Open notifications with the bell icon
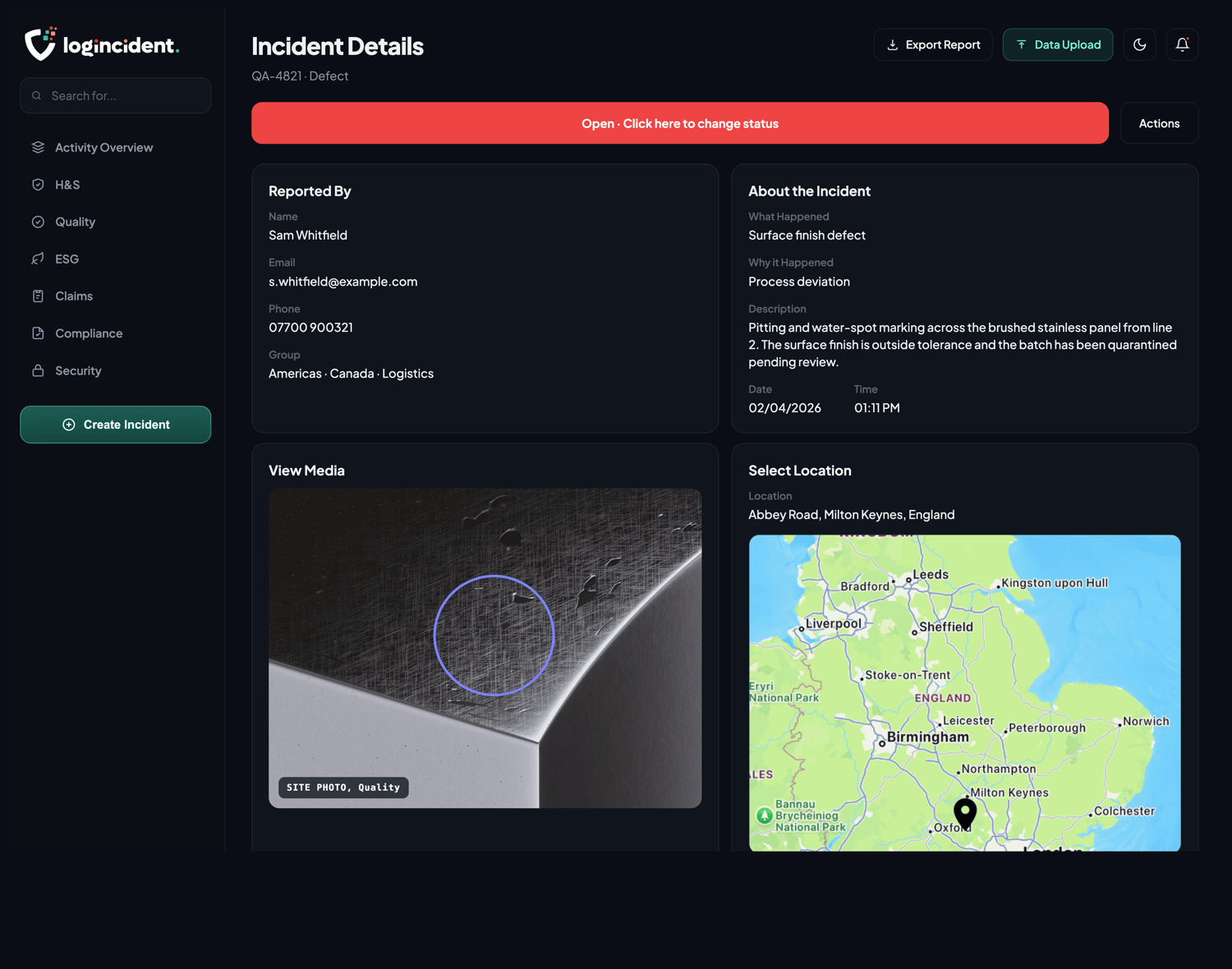 [x=1182, y=44]
